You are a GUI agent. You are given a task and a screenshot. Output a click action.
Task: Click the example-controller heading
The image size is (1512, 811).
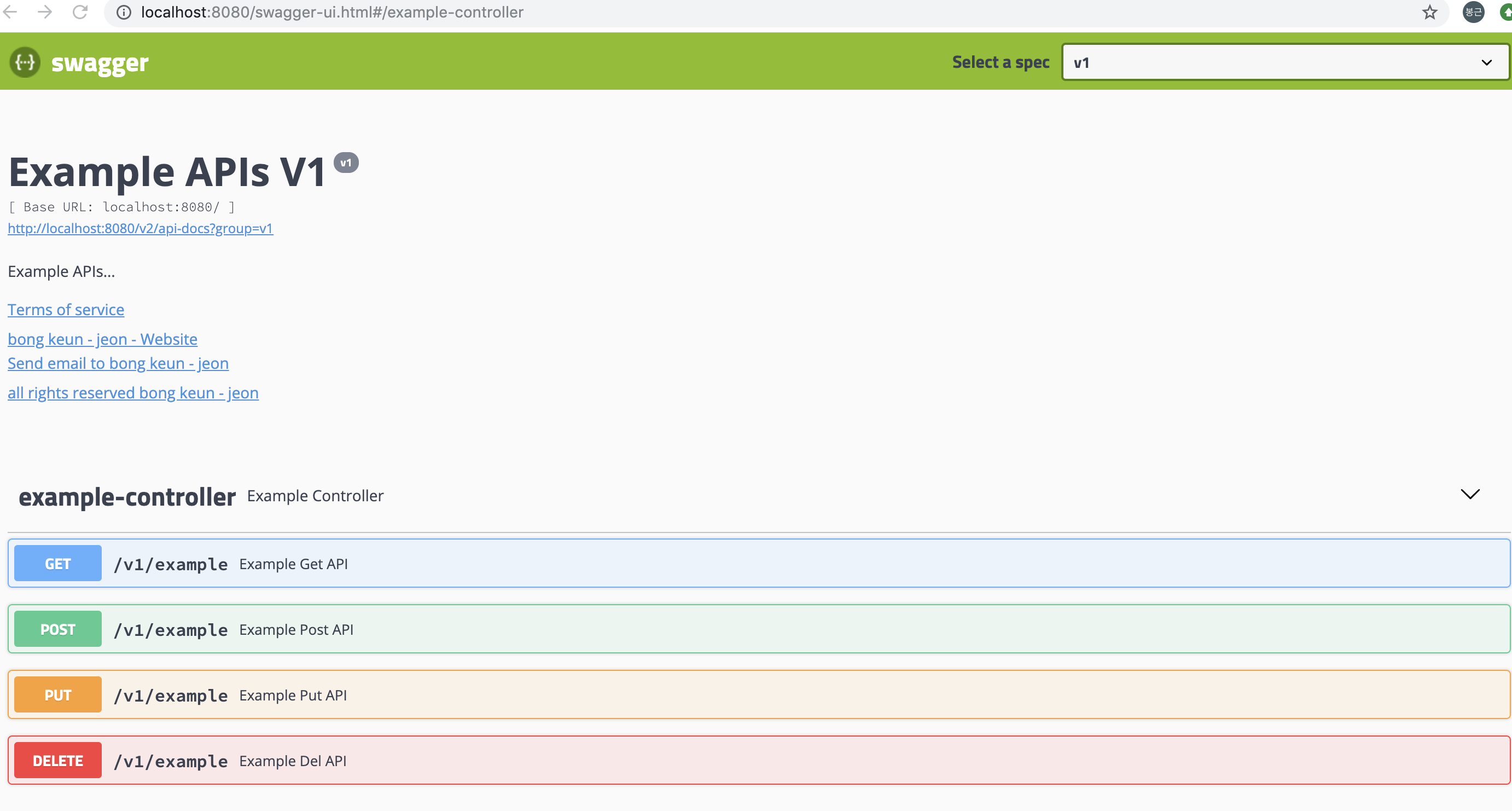tap(127, 496)
